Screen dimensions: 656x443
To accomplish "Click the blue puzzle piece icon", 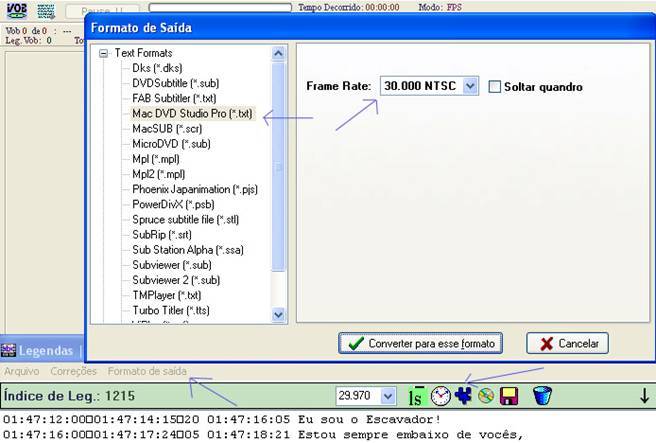I will [464, 395].
